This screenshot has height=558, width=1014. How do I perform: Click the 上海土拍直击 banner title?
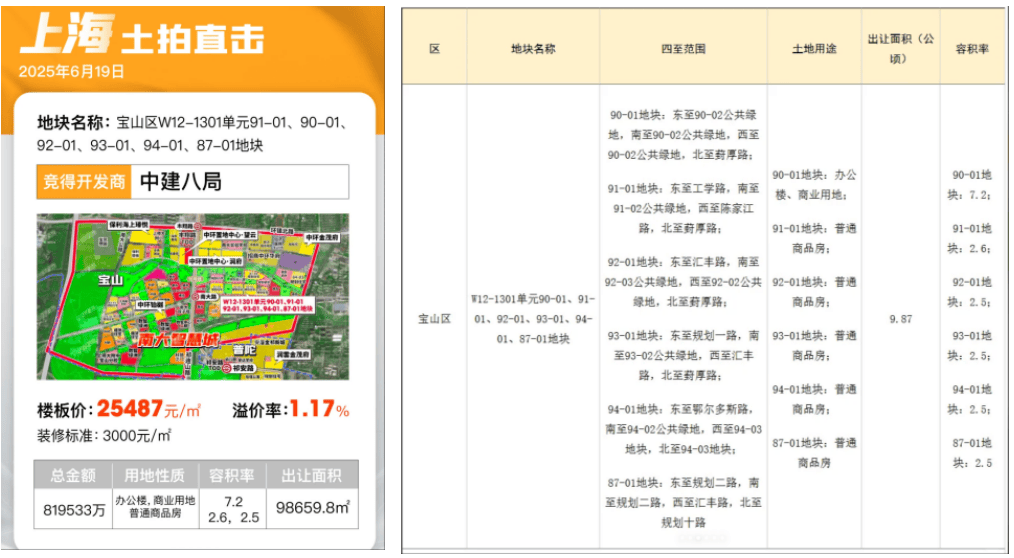click(141, 37)
